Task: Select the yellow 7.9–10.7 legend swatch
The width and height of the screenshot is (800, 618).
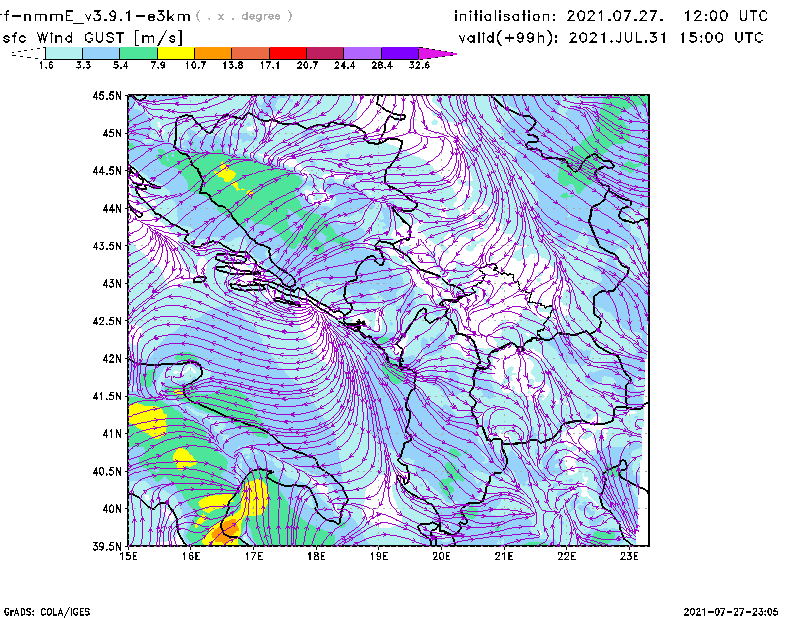Action: pyautogui.click(x=176, y=53)
